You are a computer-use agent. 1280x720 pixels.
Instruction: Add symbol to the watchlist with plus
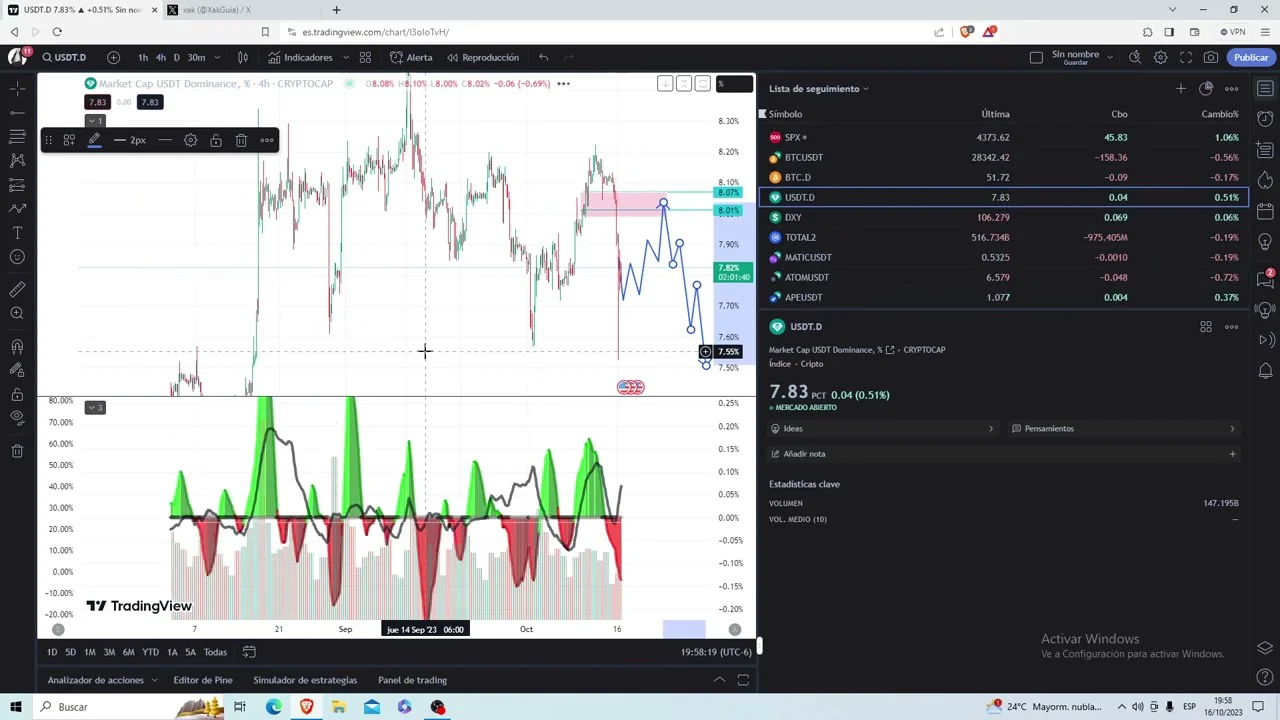pyautogui.click(x=1180, y=89)
